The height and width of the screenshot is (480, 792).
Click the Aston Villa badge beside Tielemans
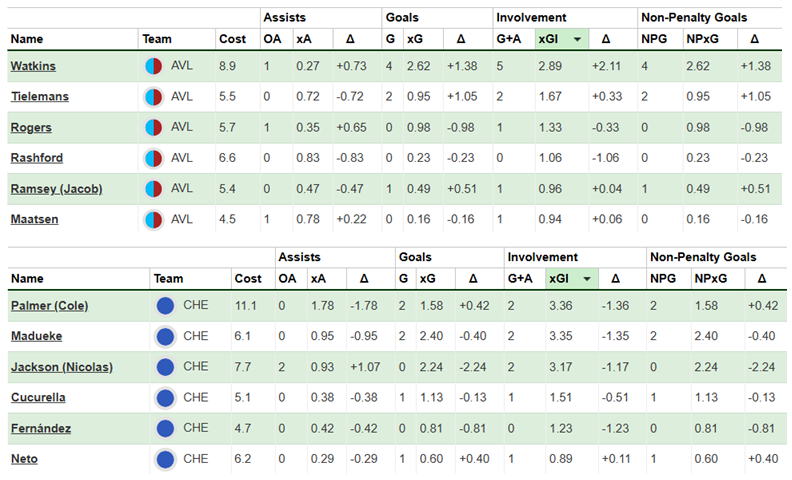[x=154, y=97]
